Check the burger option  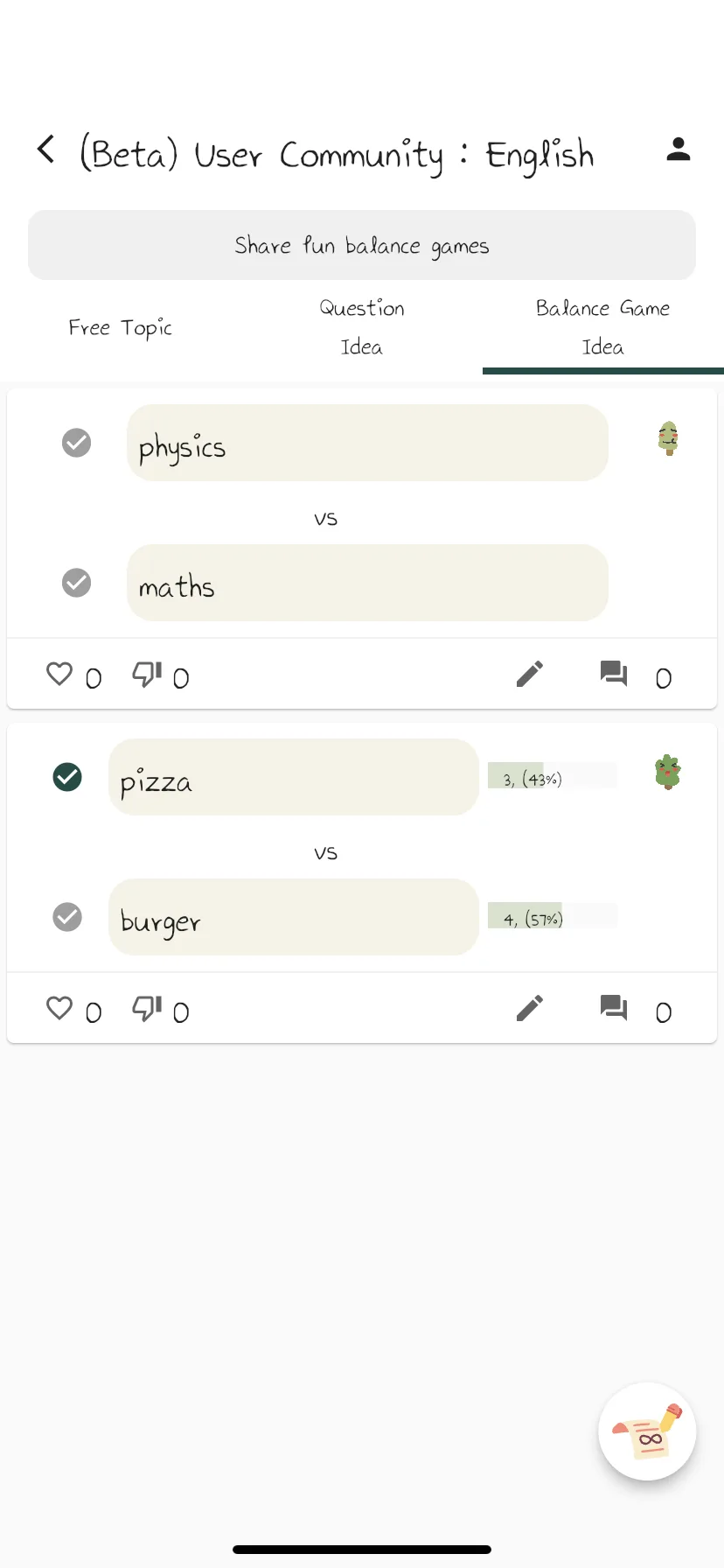(67, 917)
